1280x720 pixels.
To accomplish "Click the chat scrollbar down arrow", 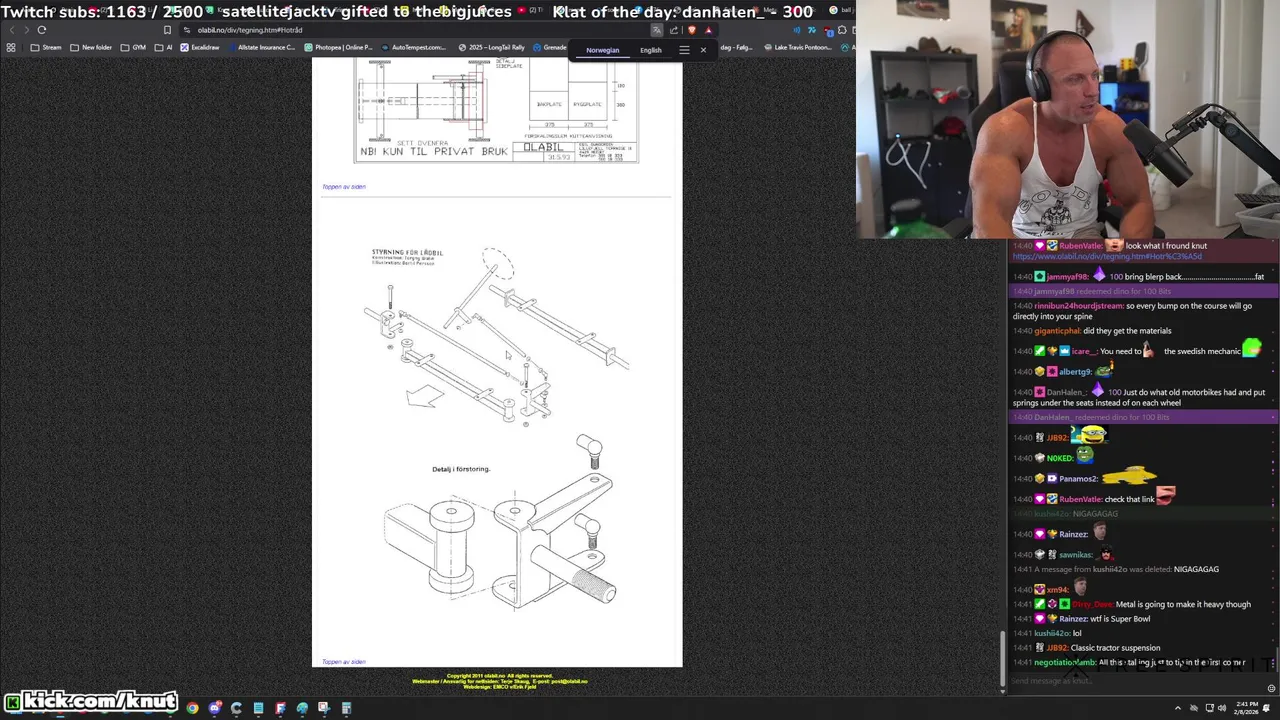I will pos(1003,690).
